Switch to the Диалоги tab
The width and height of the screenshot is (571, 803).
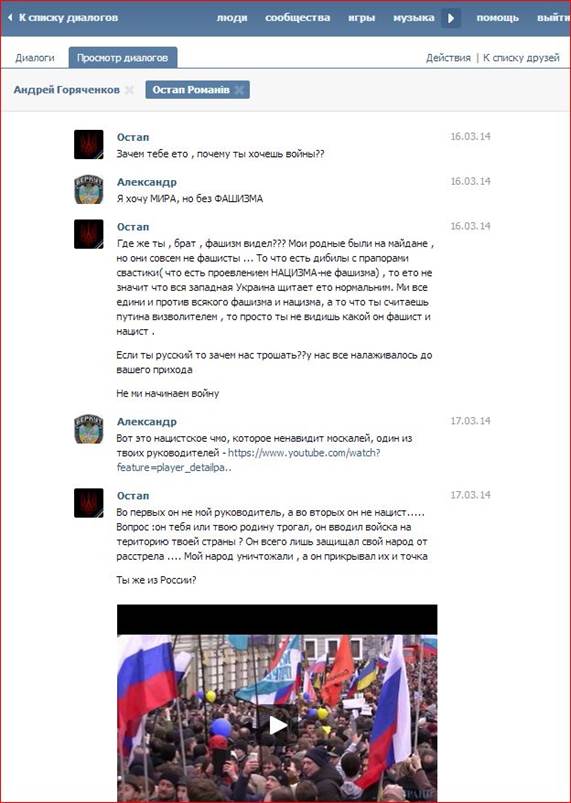pyautogui.click(x=35, y=58)
